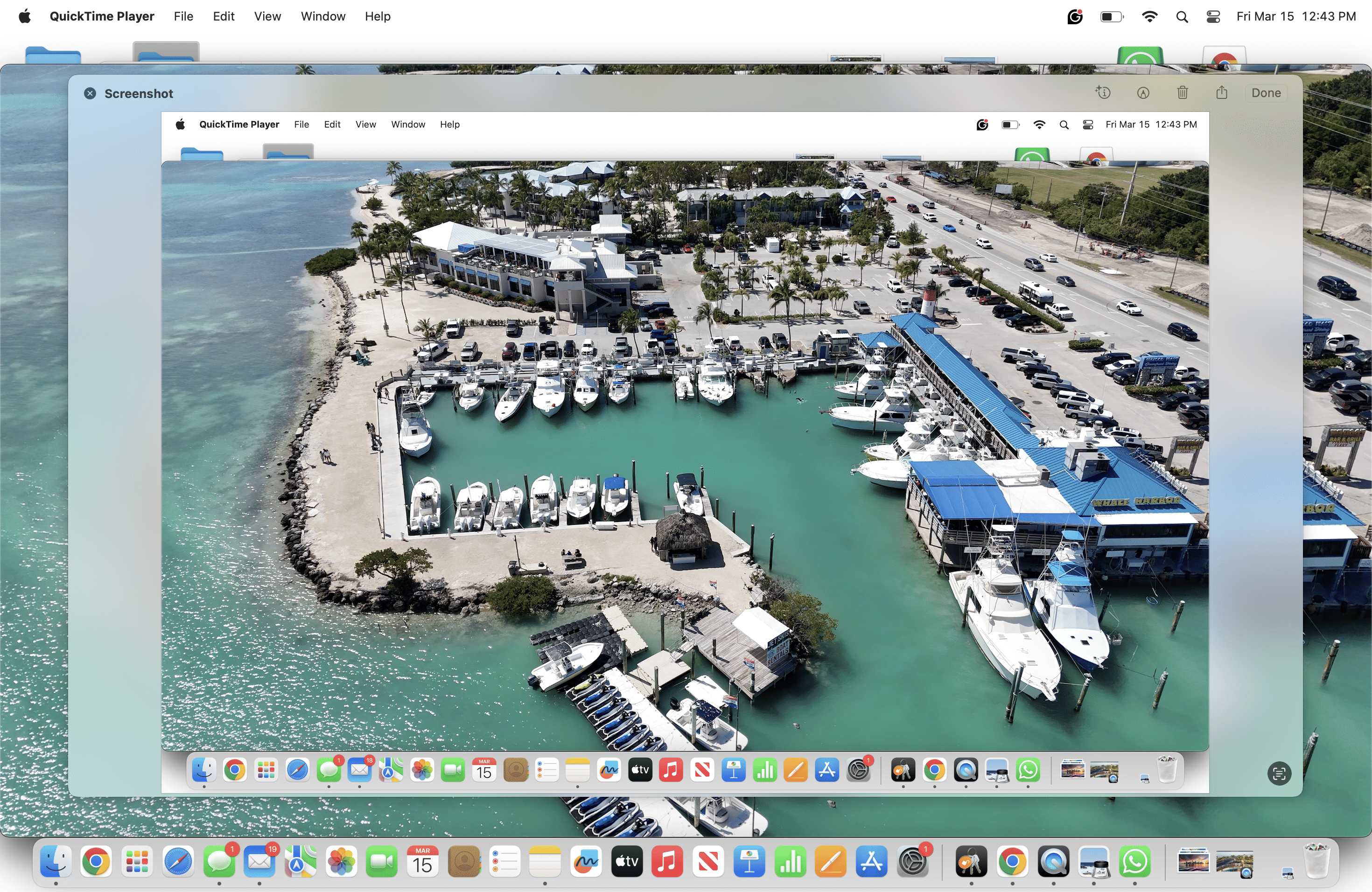
Task: Show Wi-Fi status in the system menu bar
Action: (x=1149, y=17)
